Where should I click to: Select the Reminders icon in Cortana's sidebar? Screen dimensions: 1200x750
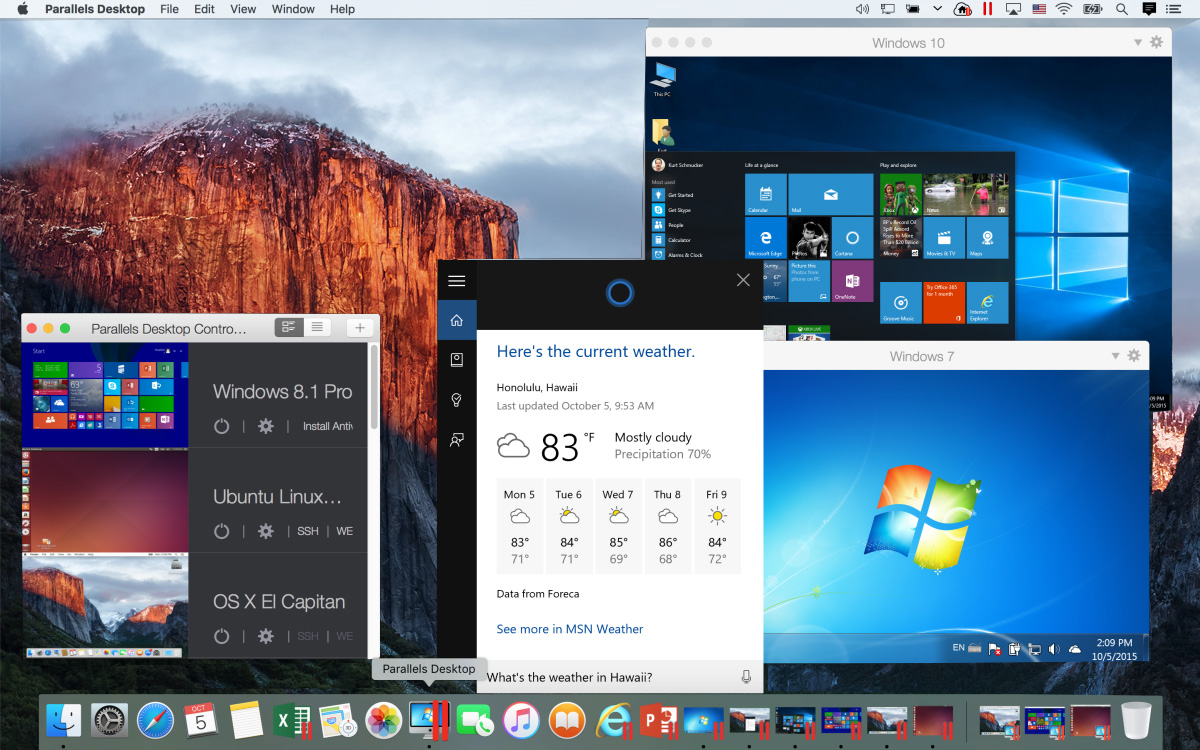click(456, 399)
